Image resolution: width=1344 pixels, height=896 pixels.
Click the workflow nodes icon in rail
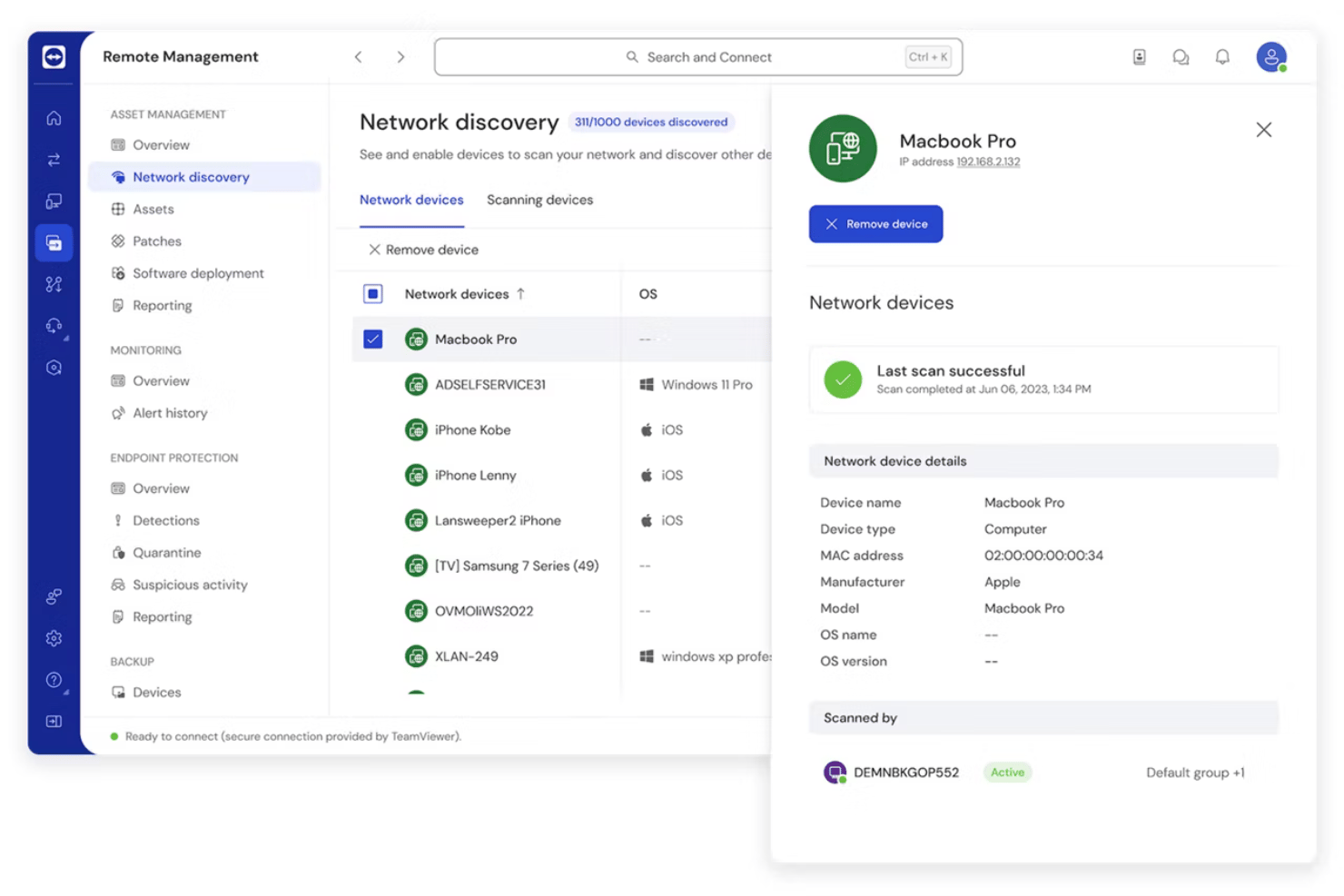click(54, 284)
